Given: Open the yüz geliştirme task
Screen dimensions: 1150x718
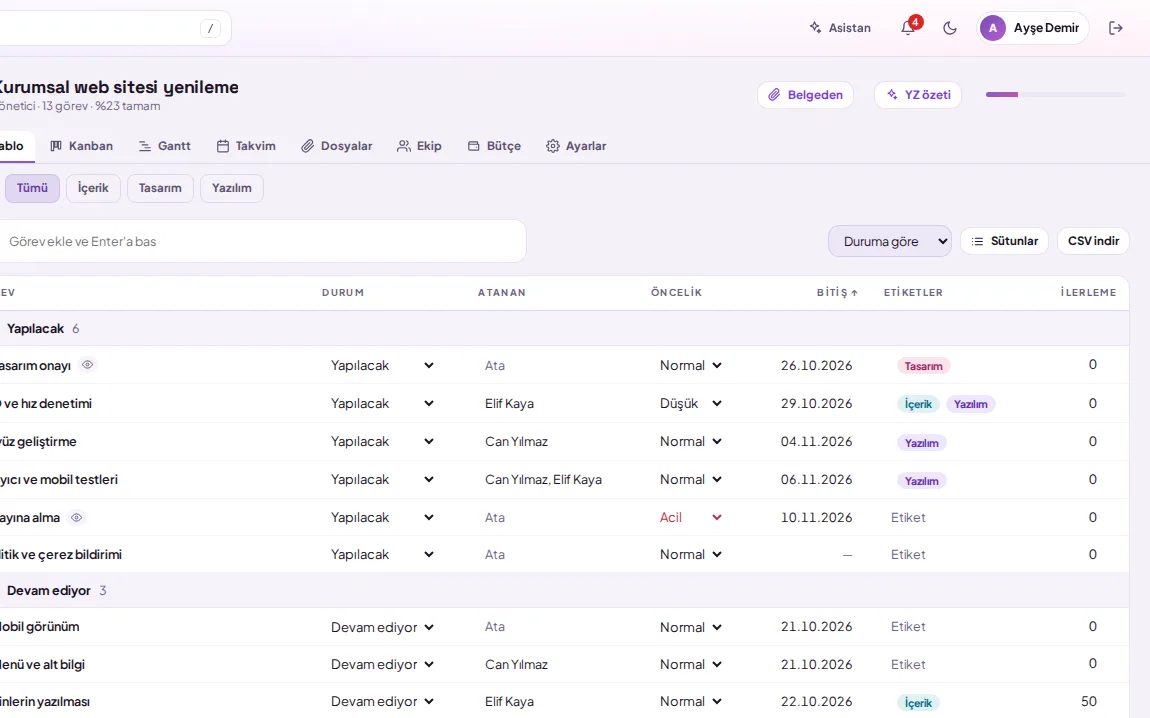Looking at the screenshot, I should click(38, 442).
